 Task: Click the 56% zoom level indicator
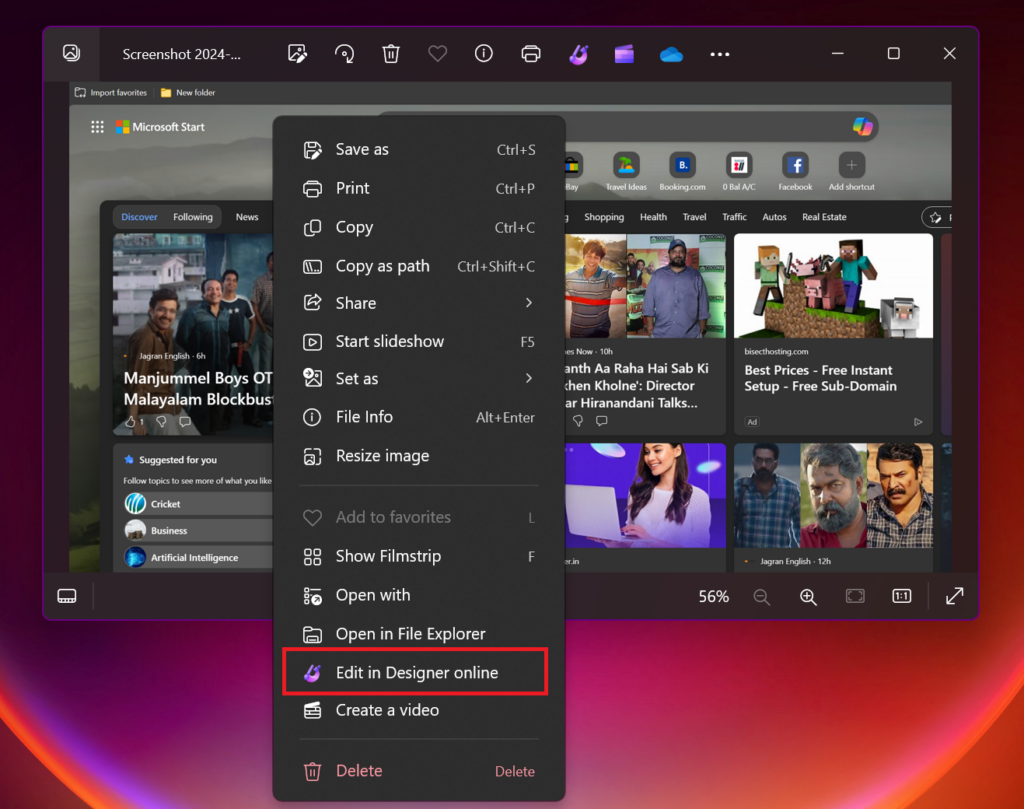[x=713, y=595]
